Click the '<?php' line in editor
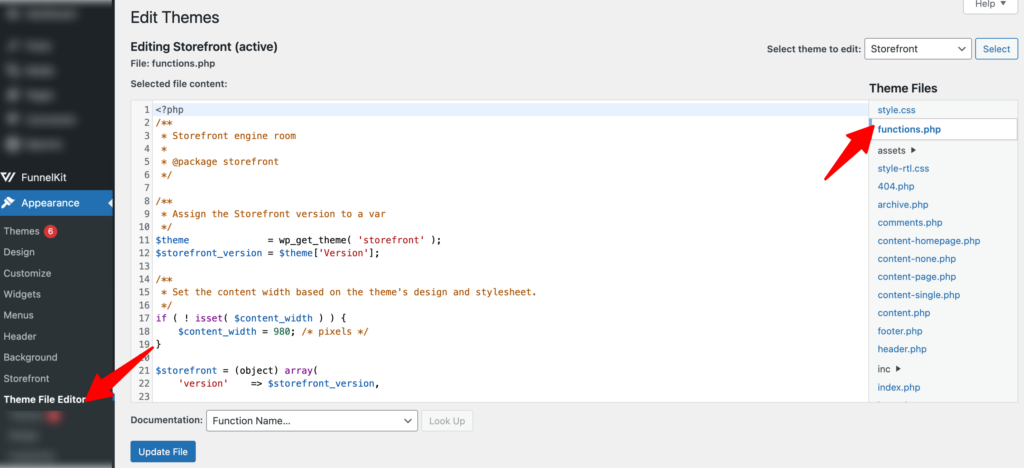The height and width of the screenshot is (468, 1024). pos(169,110)
